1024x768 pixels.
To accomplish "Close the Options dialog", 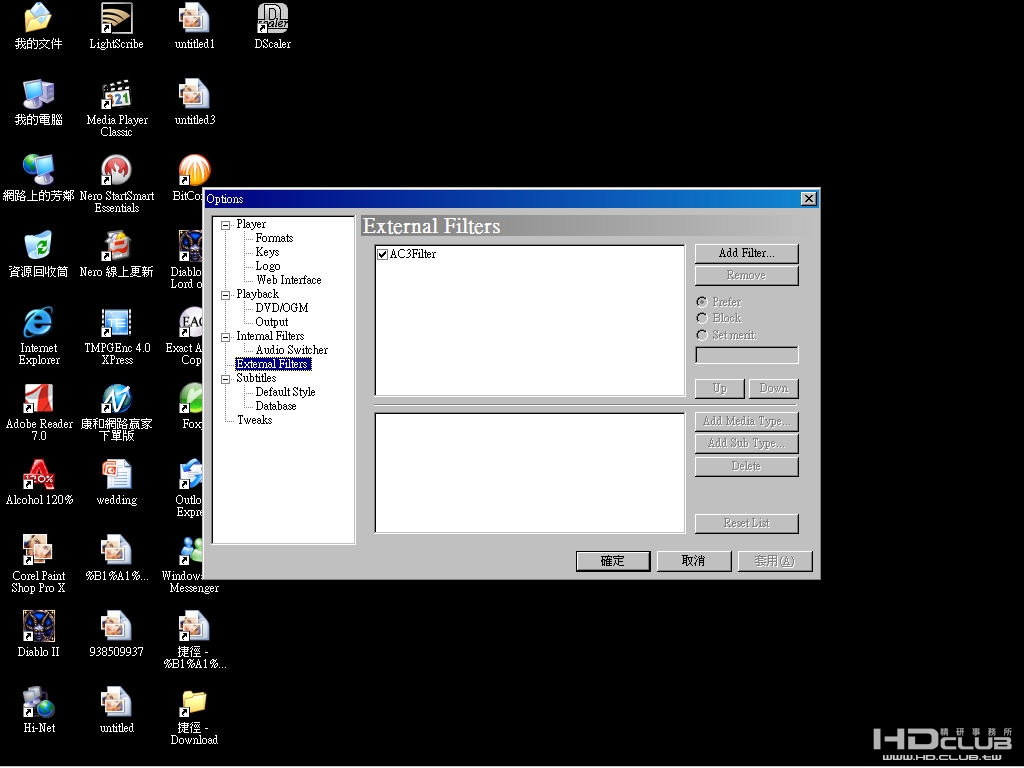I will point(808,199).
